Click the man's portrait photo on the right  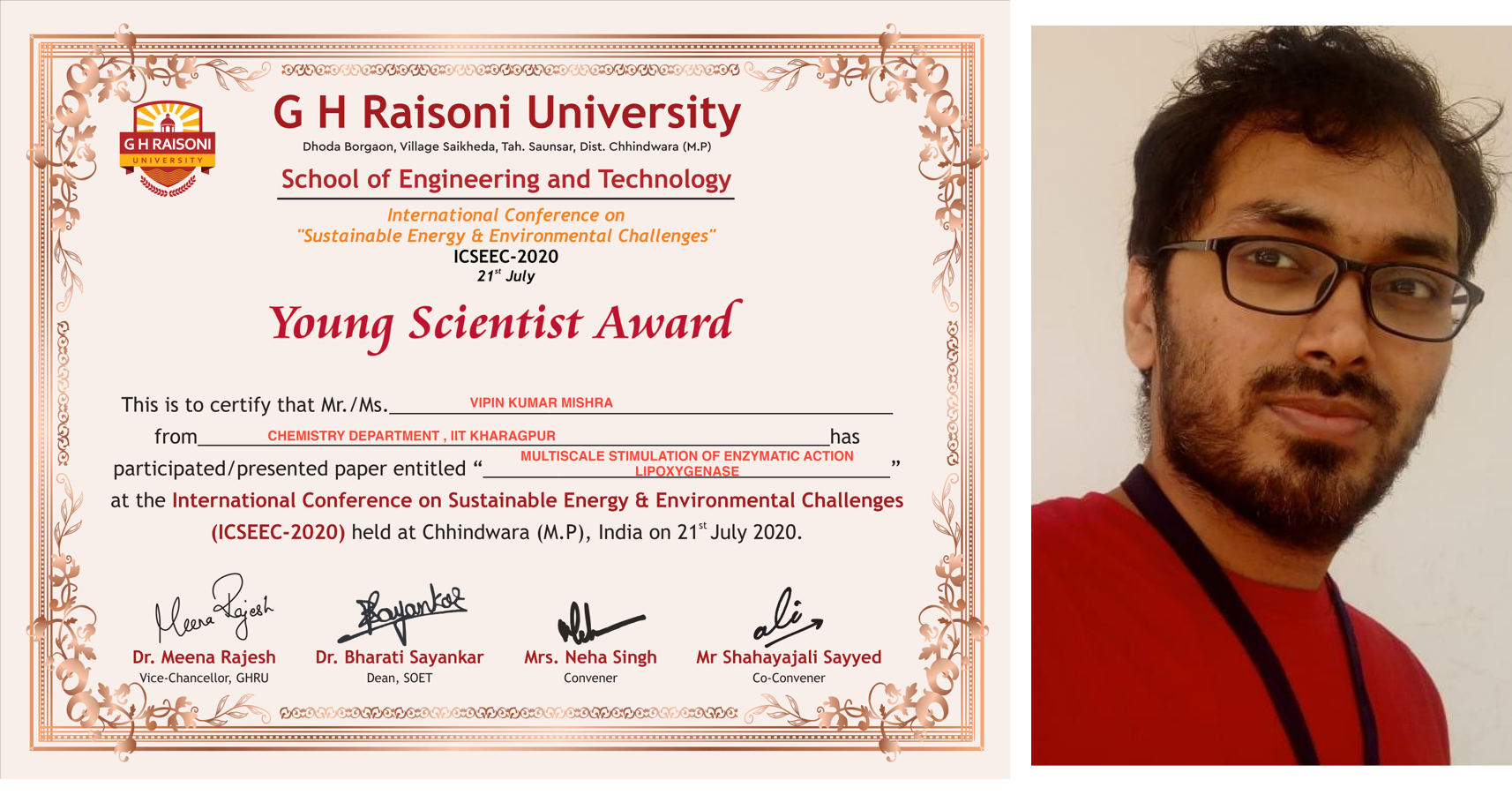1270,395
